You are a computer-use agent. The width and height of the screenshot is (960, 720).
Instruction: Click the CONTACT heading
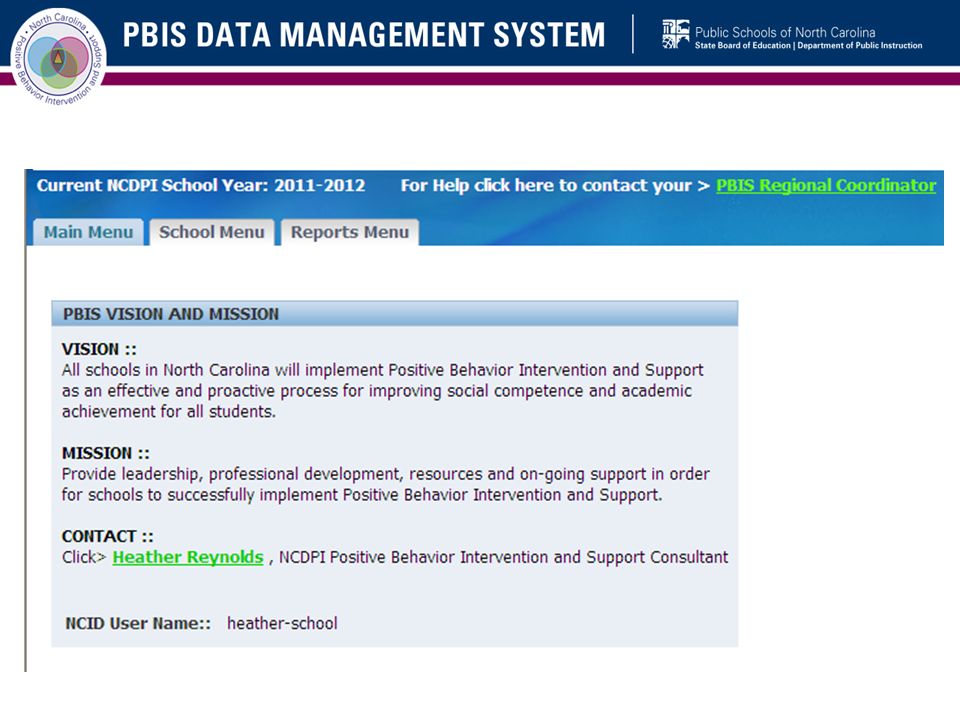pyautogui.click(x=107, y=536)
